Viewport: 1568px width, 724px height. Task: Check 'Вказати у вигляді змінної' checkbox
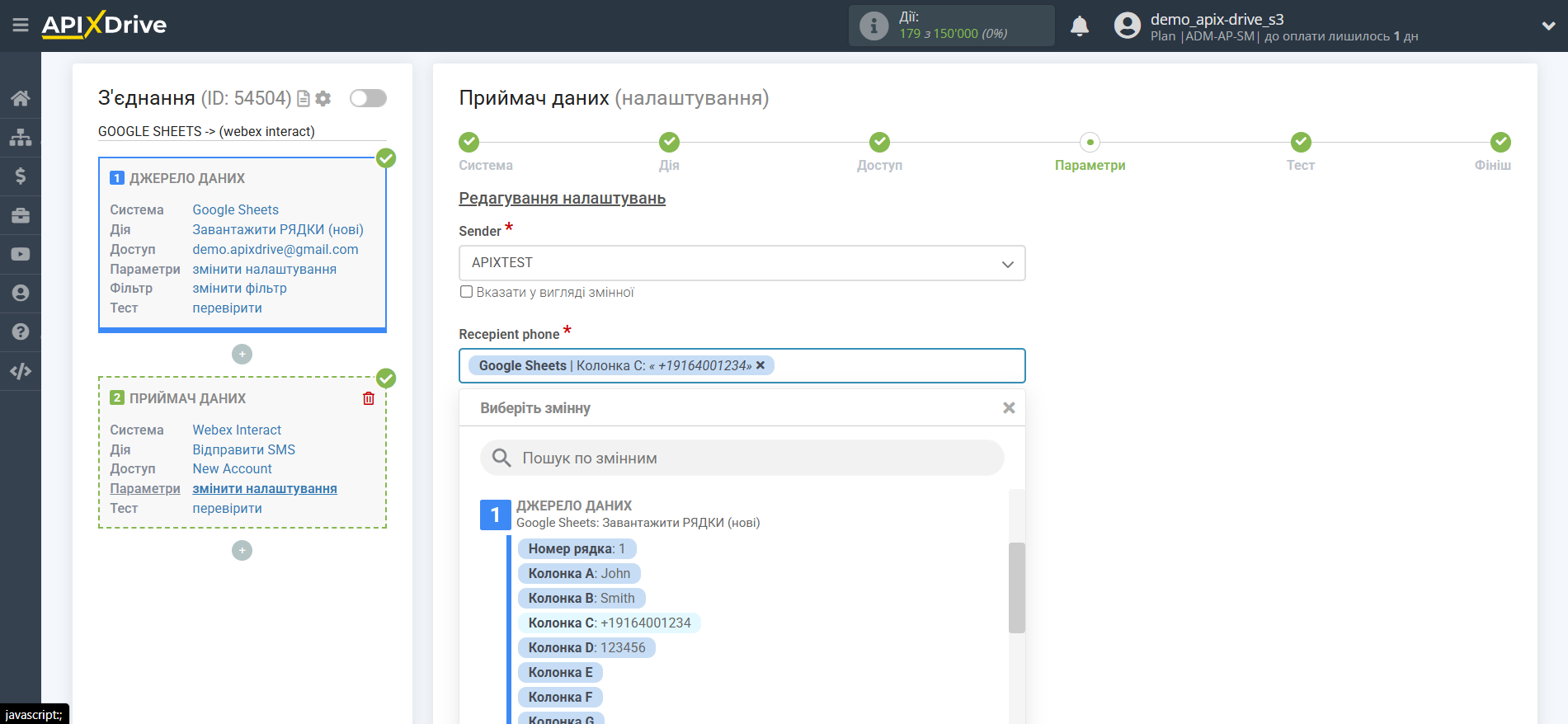[466, 292]
